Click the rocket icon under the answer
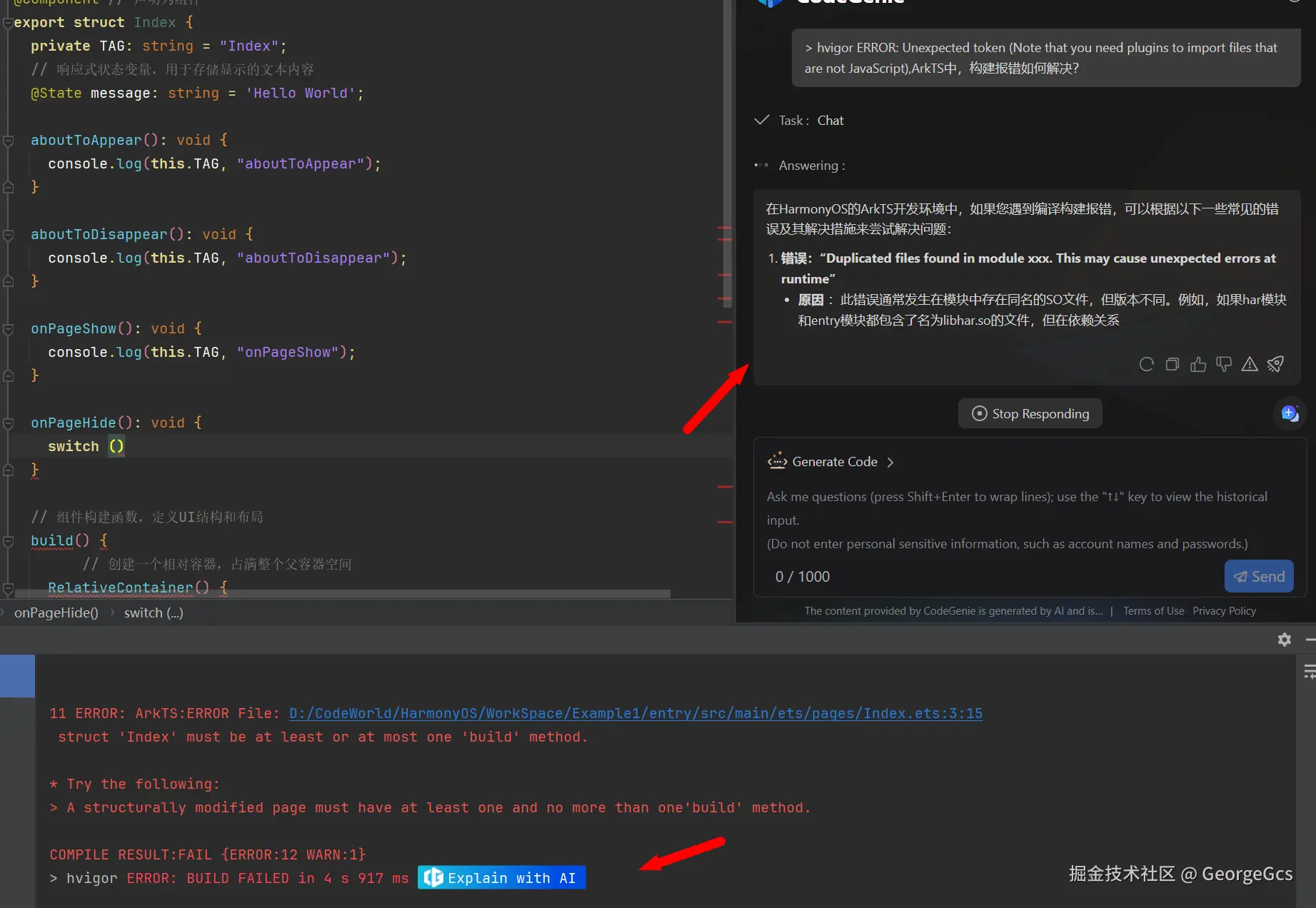Image resolution: width=1316 pixels, height=908 pixels. click(1275, 365)
